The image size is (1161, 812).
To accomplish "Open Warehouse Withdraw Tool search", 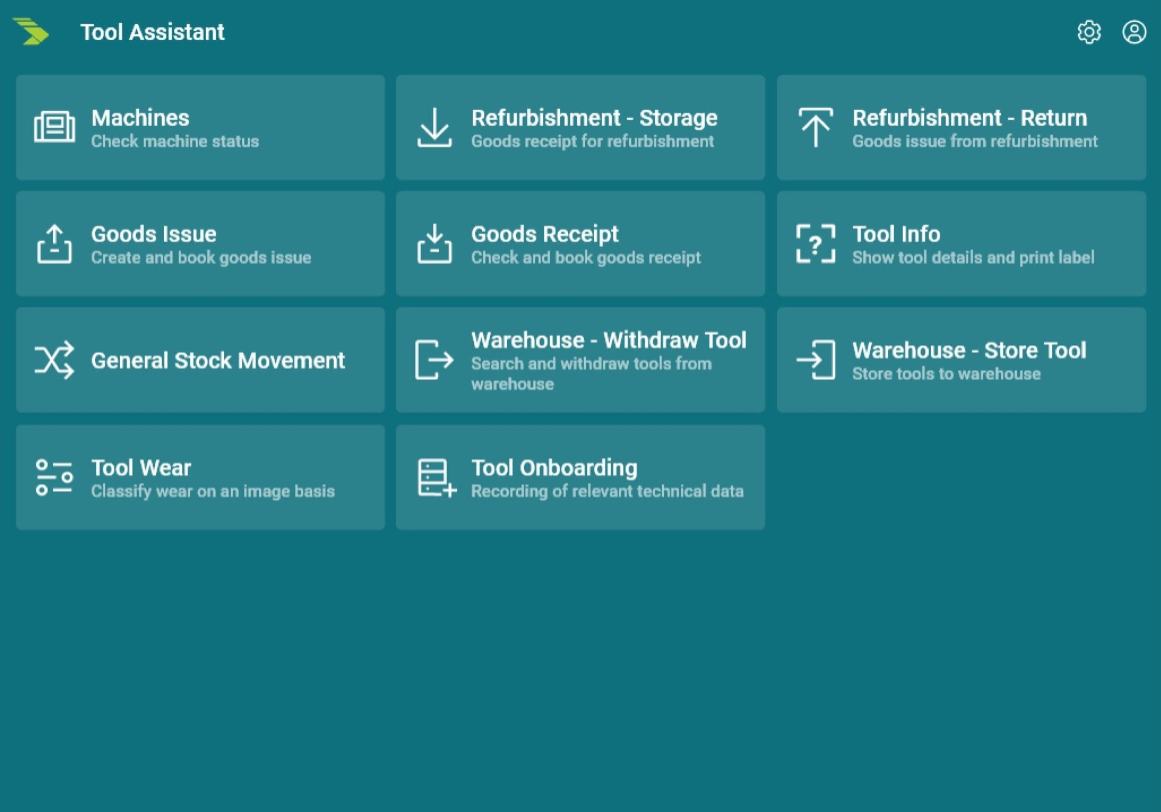I will click(580, 359).
